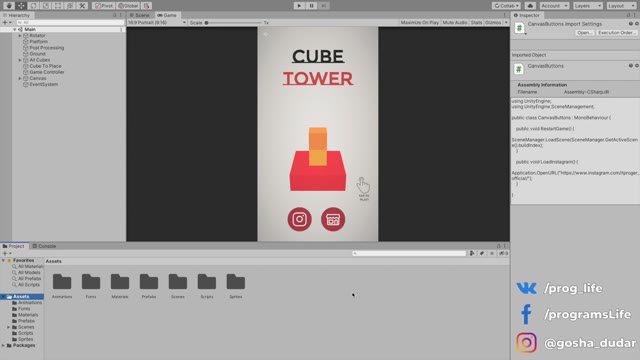Toggle Mute Audio in Game view
The image size is (640, 360).
pos(455,22)
